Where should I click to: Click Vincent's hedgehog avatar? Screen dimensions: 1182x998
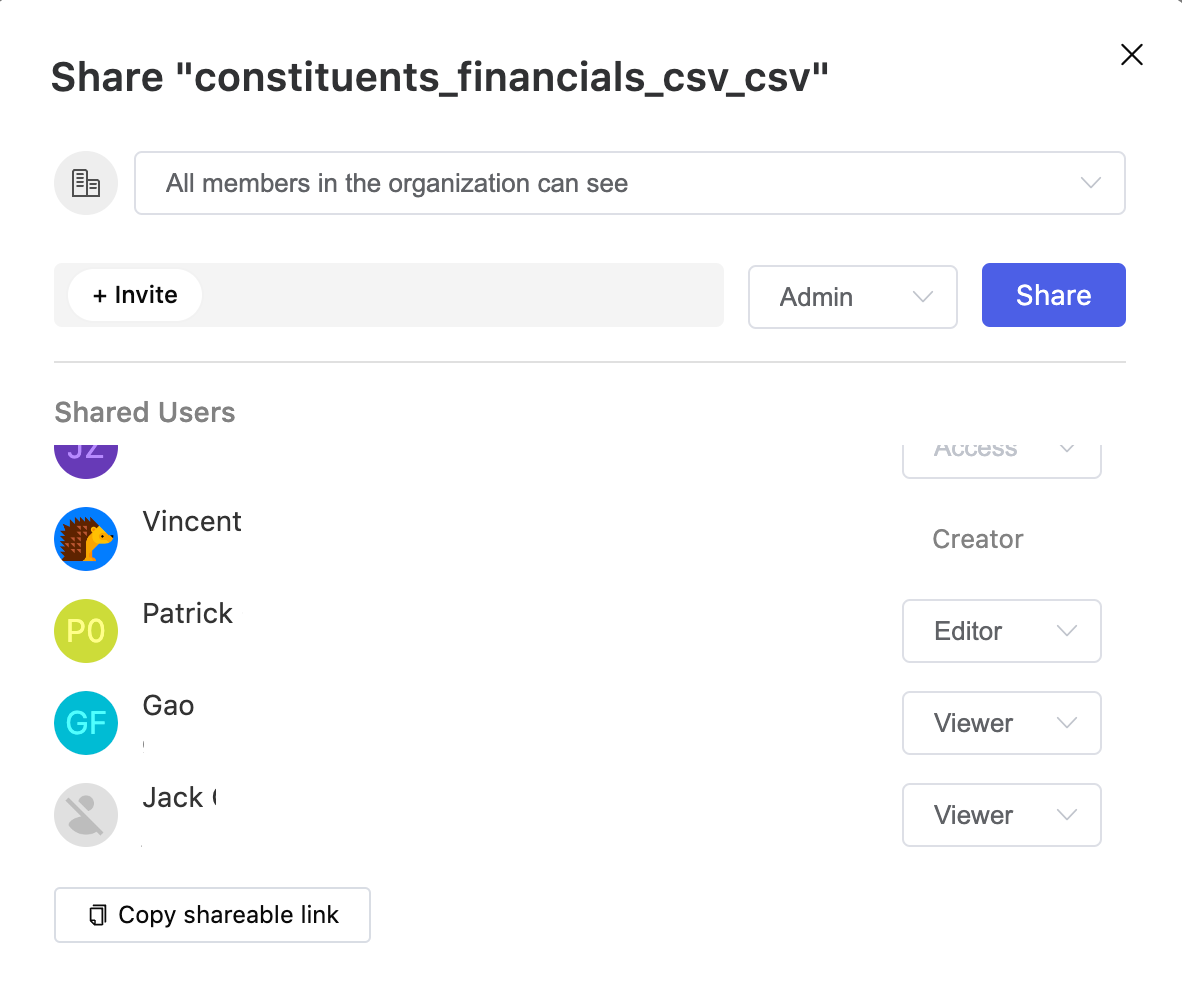(x=86, y=539)
